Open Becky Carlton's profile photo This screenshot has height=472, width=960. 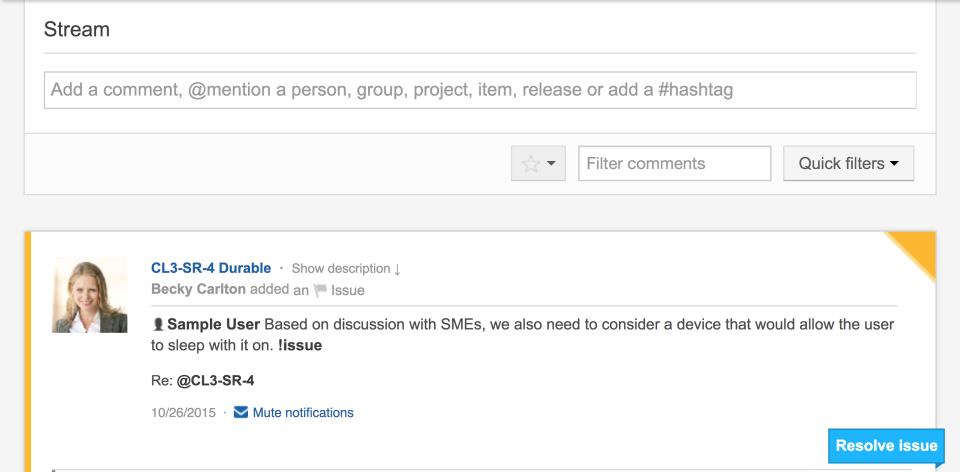(x=90, y=295)
